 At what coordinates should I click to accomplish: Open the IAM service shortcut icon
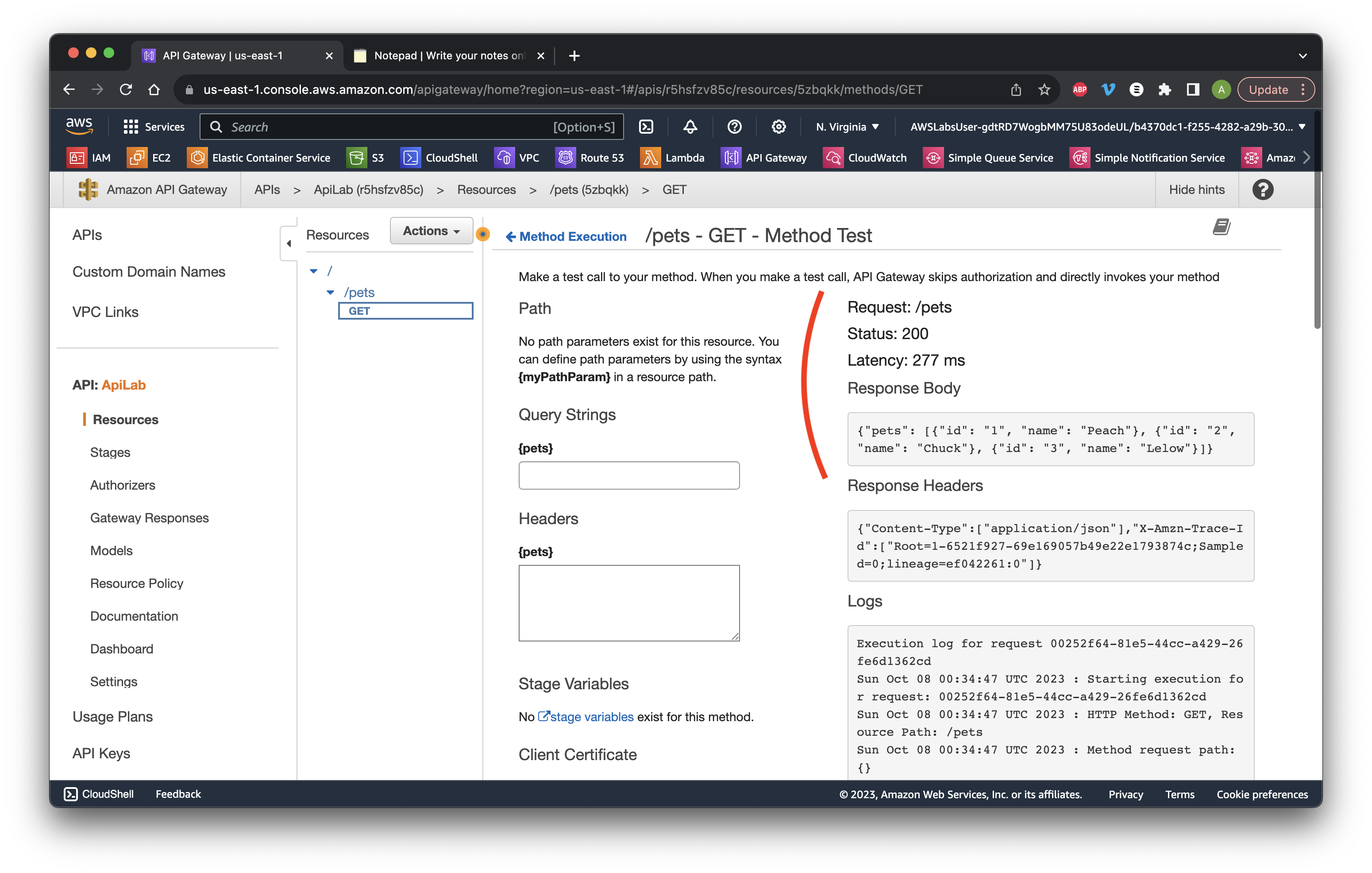tap(77, 158)
